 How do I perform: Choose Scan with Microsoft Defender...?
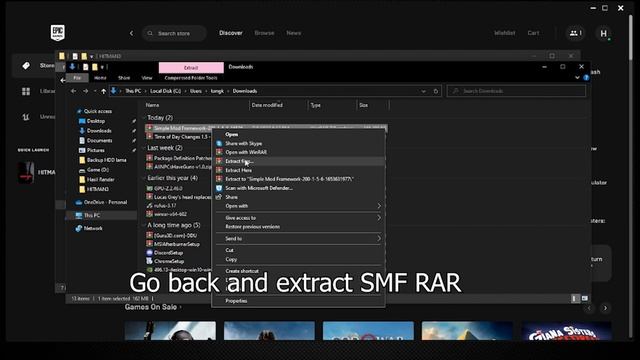tap(299, 188)
